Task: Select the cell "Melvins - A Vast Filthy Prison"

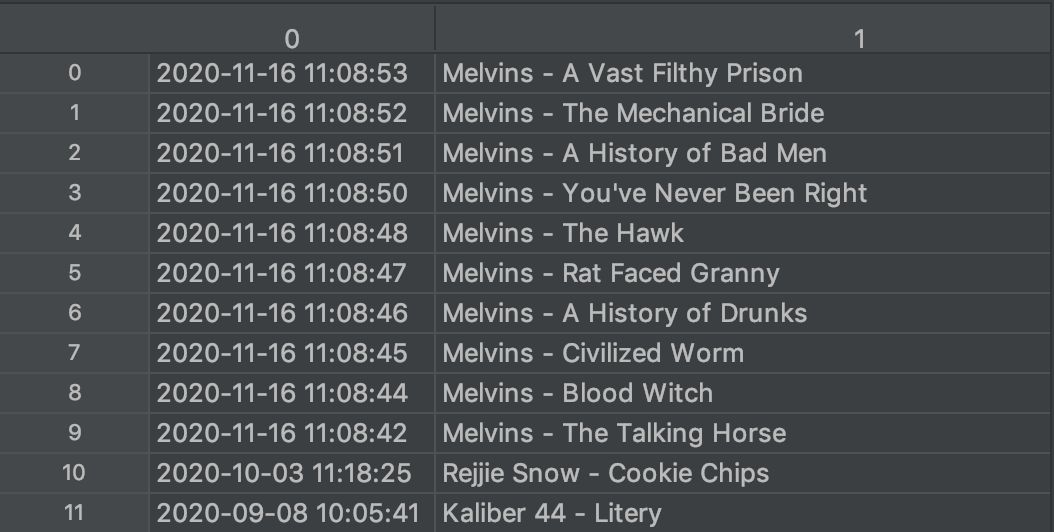Action: click(622, 73)
